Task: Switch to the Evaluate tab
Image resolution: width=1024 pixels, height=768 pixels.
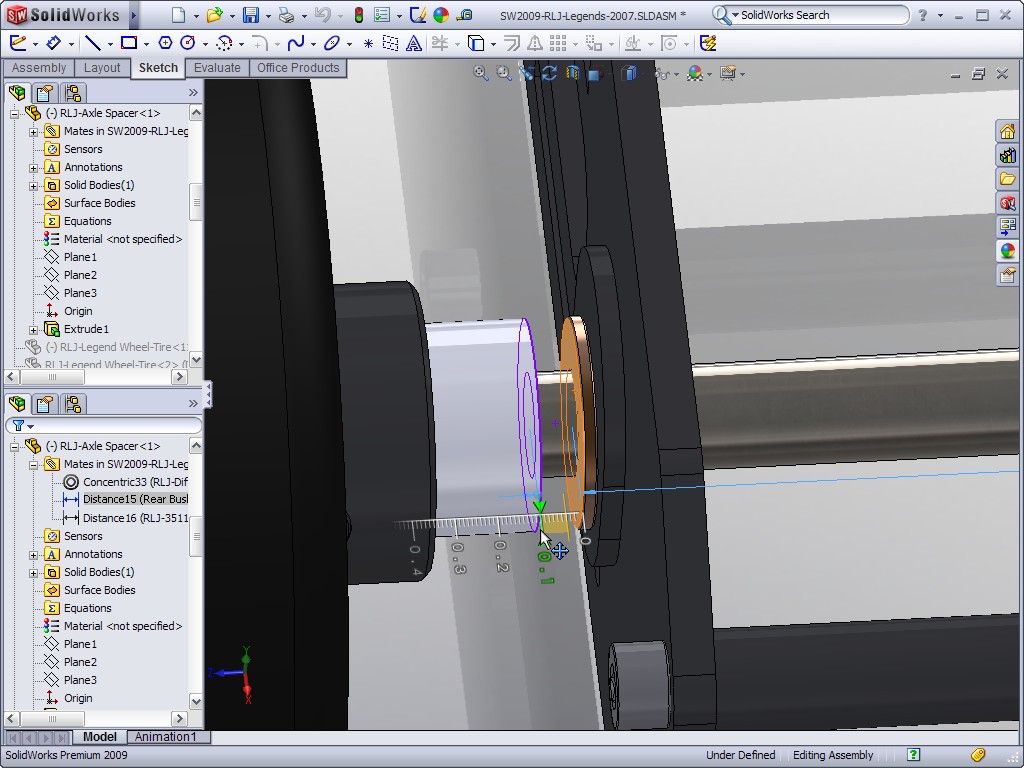Action: point(217,68)
